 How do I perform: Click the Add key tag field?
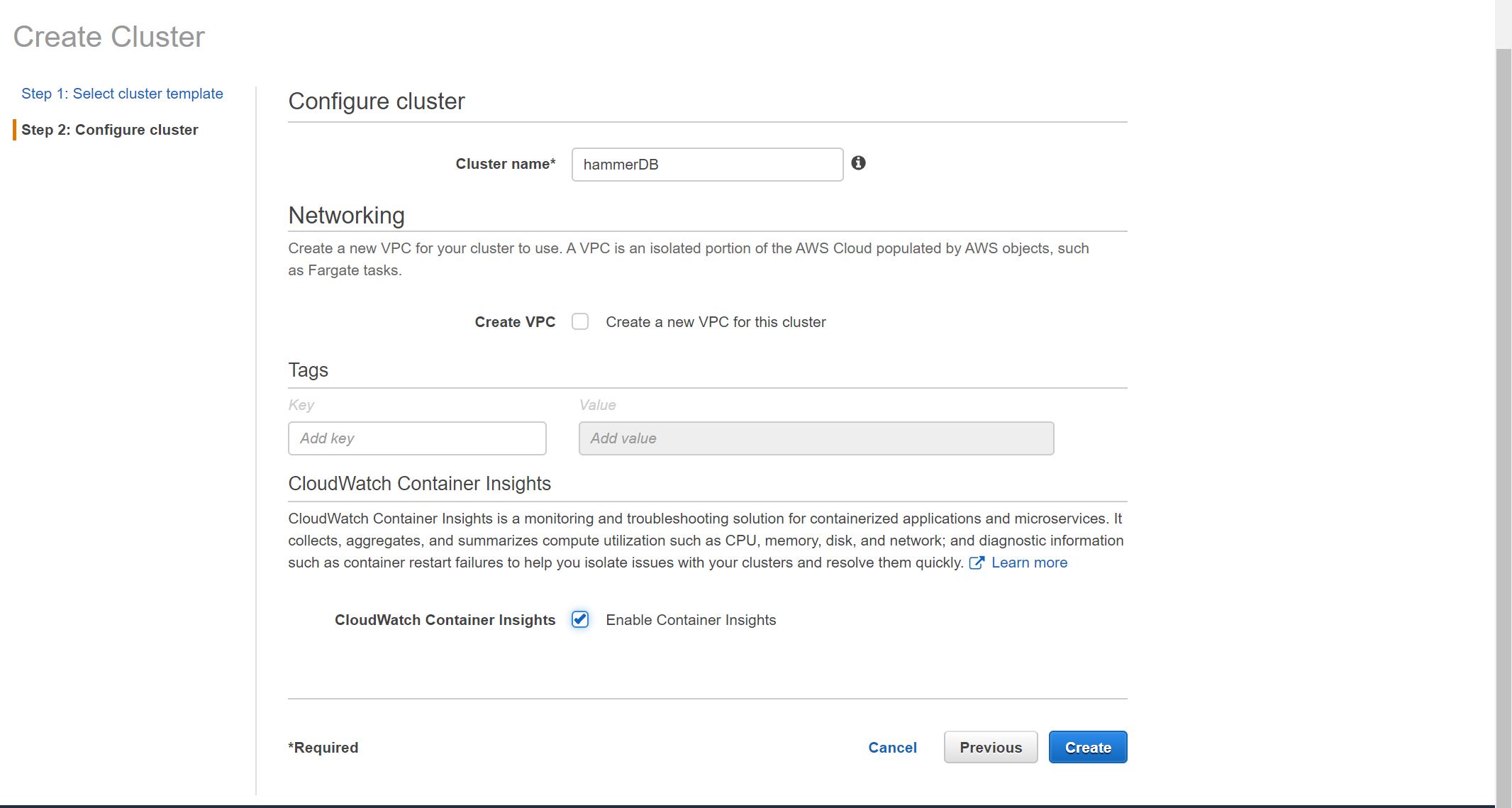[417, 438]
